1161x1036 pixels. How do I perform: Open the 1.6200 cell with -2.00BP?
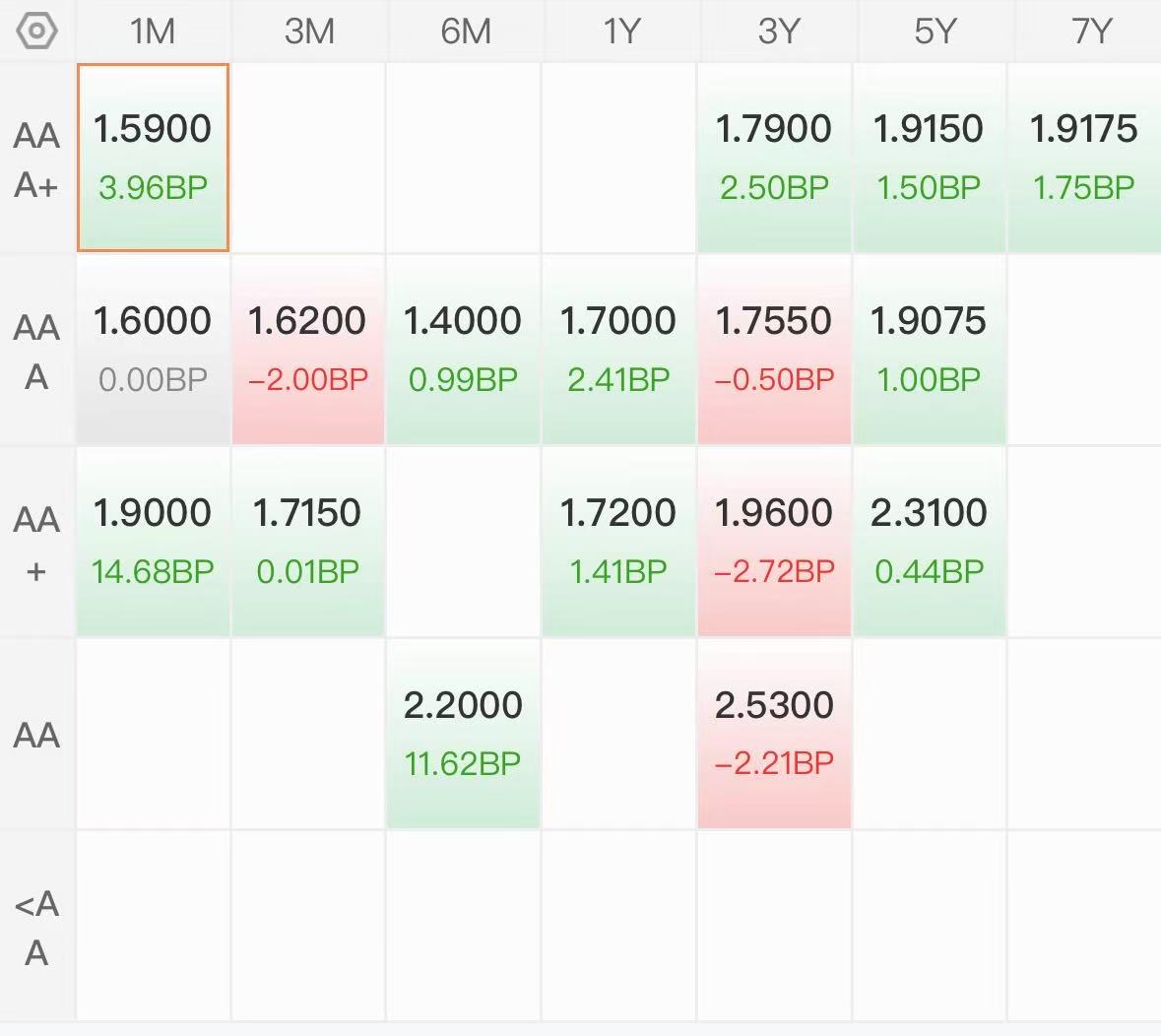tap(308, 350)
